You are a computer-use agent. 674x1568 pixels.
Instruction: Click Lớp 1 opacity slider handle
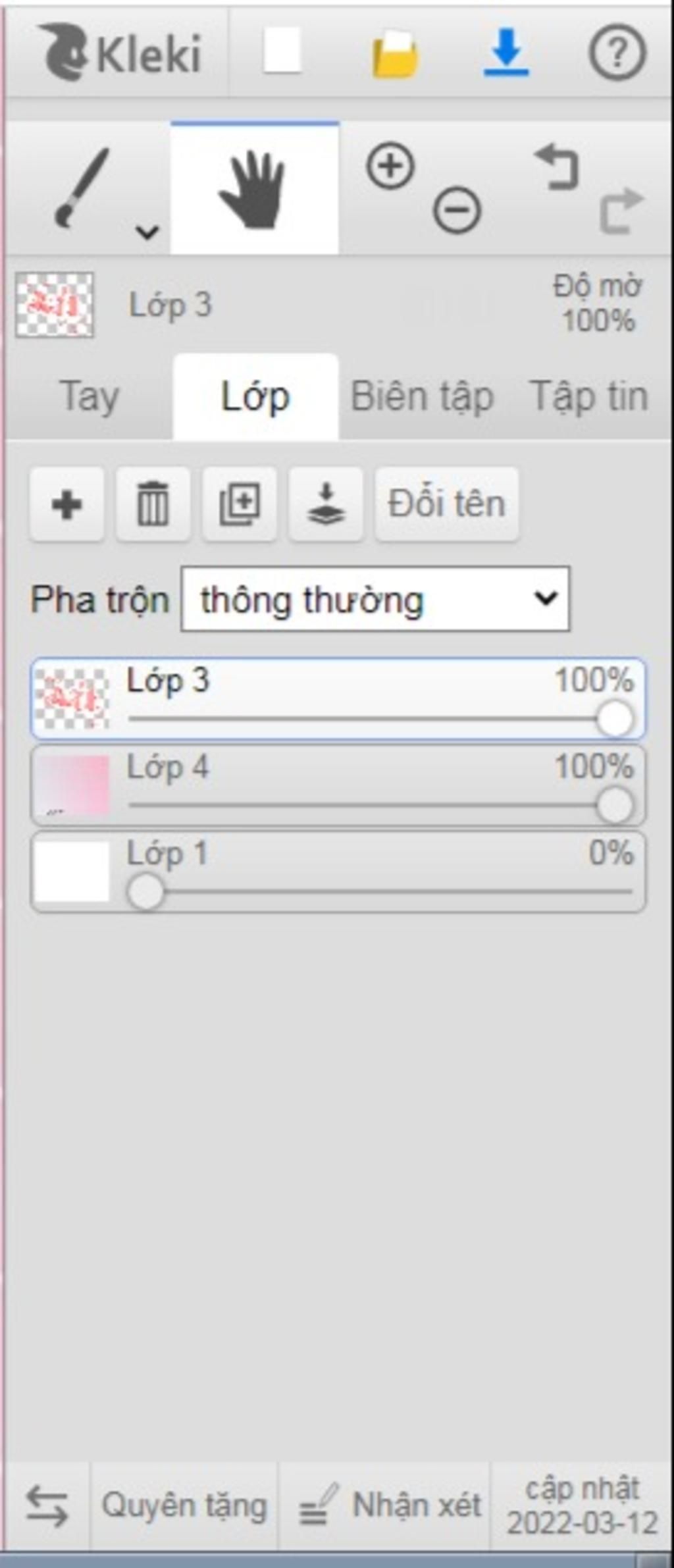(145, 892)
